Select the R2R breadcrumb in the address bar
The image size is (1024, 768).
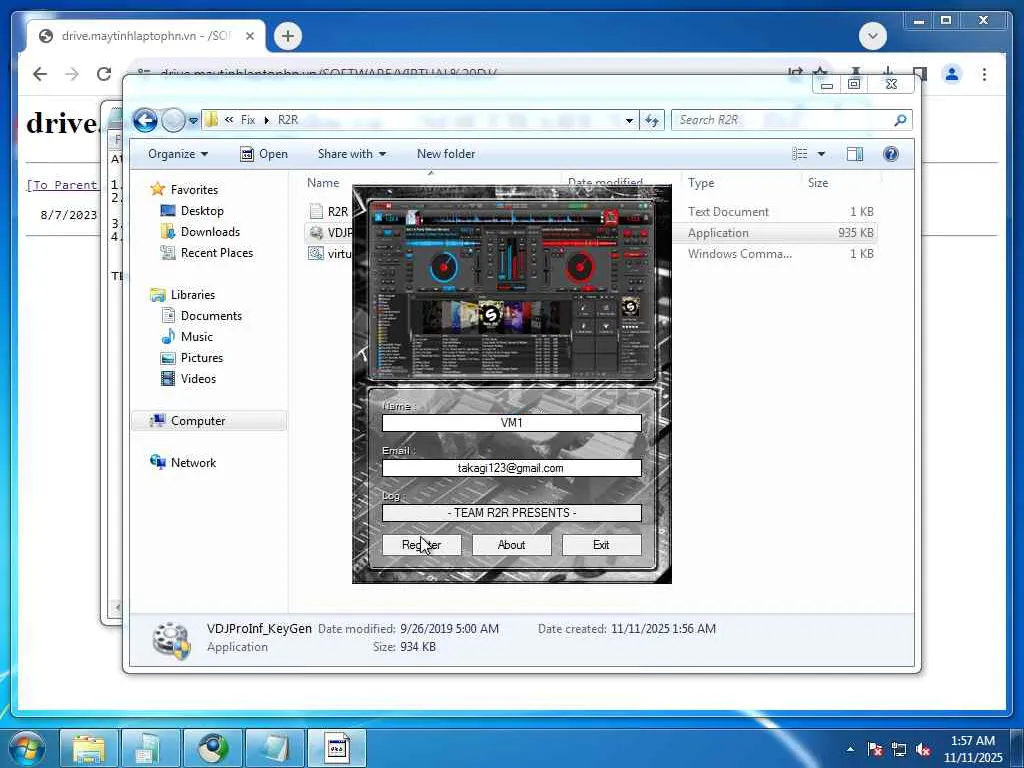click(x=288, y=120)
